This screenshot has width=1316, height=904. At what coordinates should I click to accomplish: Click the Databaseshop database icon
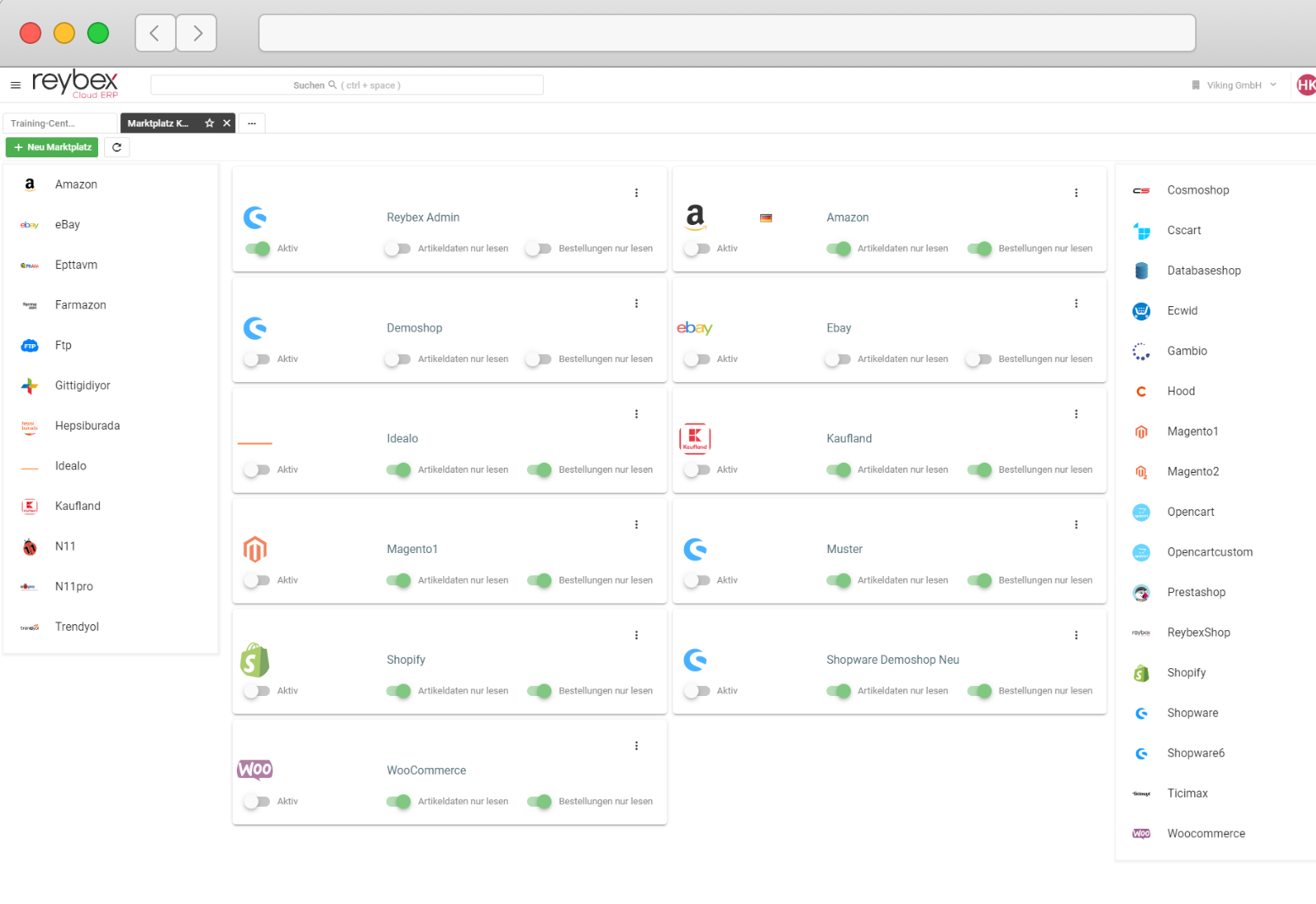tap(1141, 271)
